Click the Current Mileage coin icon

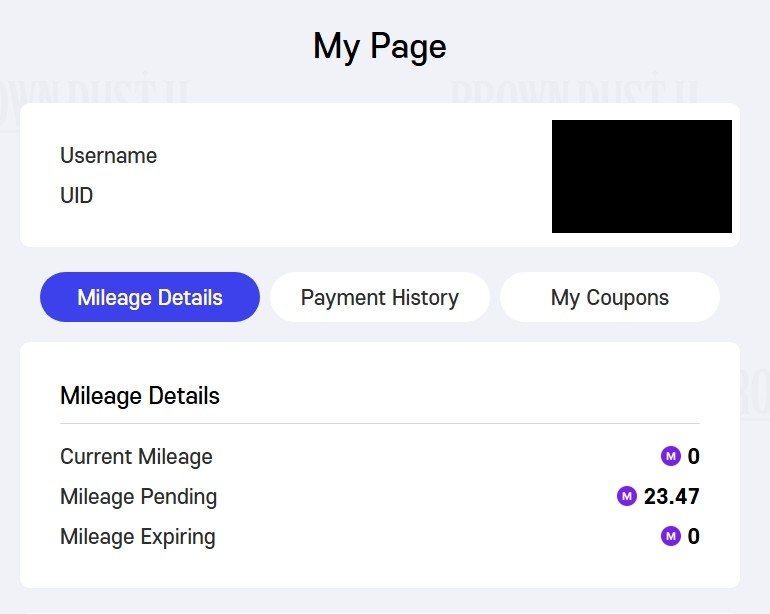pos(671,456)
